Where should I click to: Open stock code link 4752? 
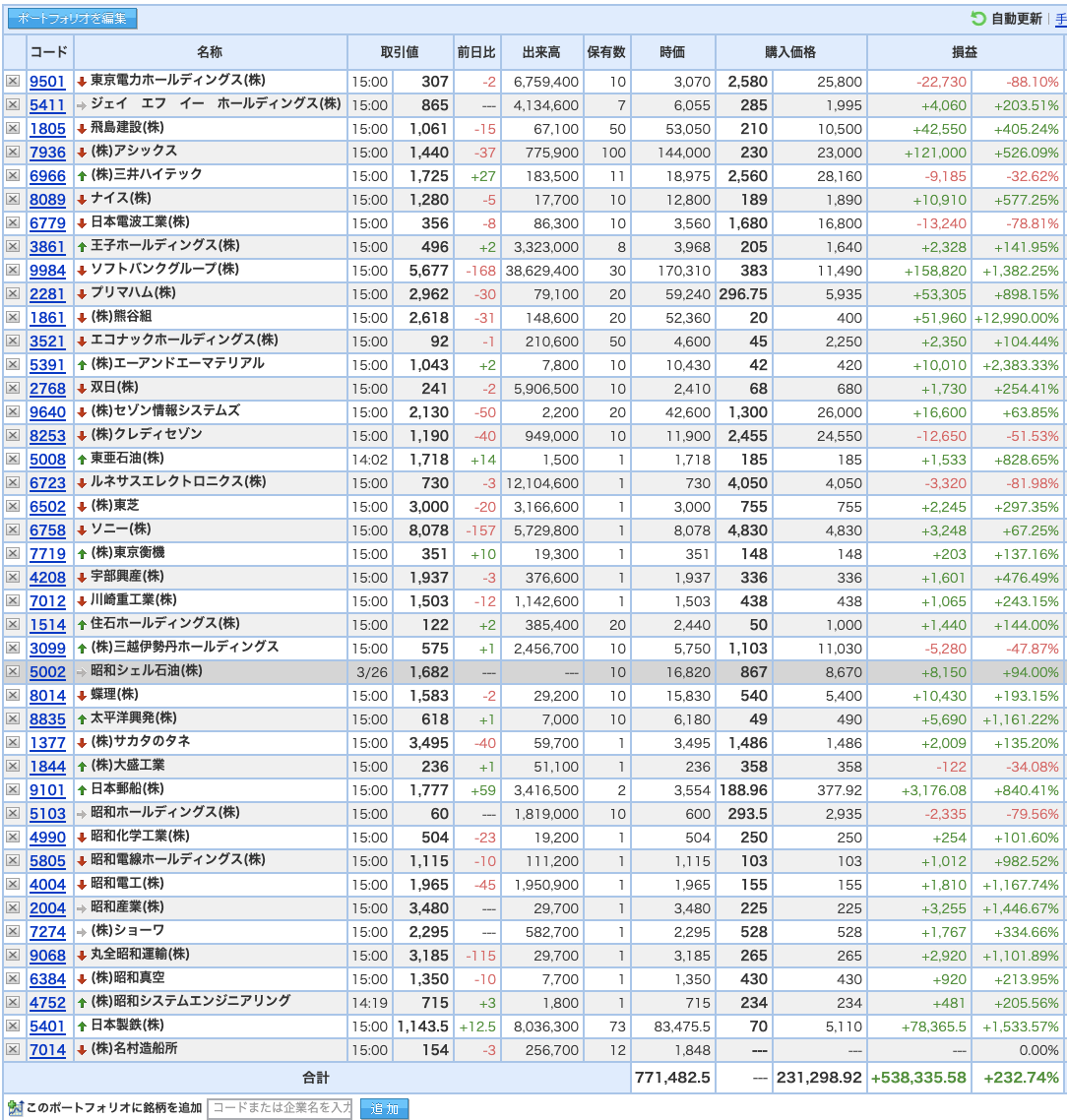47,1003
